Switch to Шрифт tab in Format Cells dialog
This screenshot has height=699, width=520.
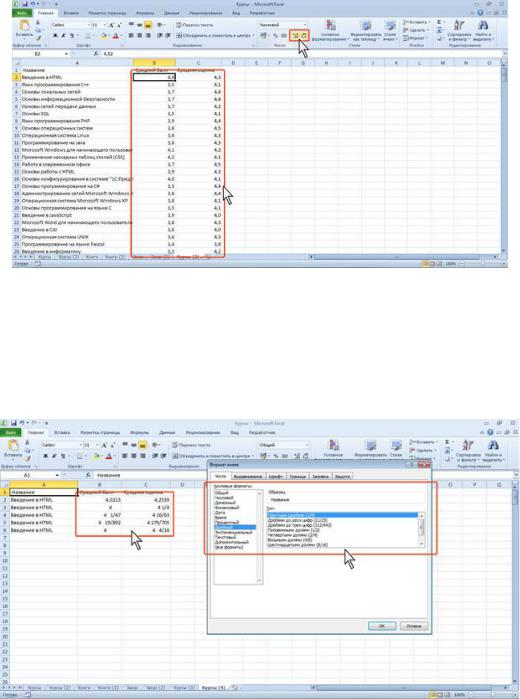click(276, 477)
